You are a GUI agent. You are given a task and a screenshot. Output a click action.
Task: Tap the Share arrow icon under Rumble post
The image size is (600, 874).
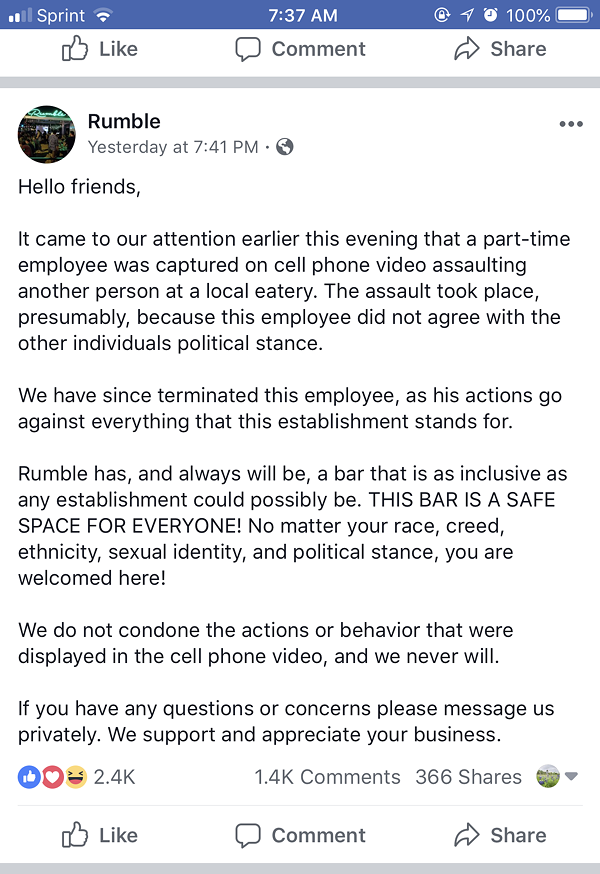coord(467,835)
